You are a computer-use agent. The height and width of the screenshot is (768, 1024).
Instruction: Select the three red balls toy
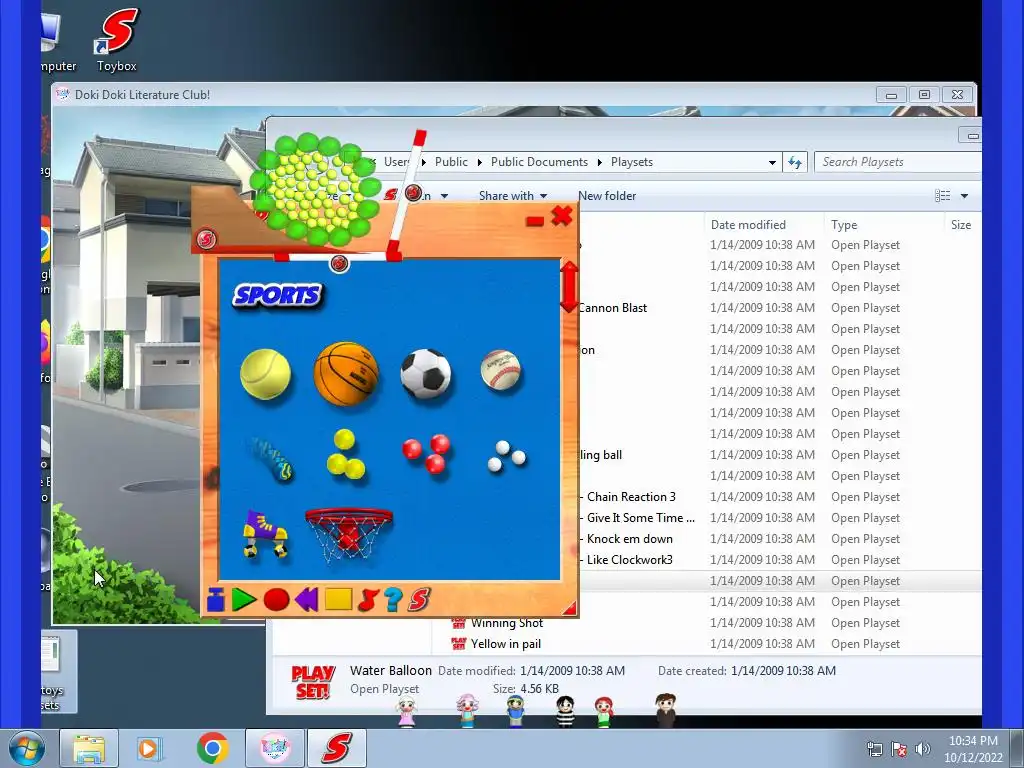tap(426, 453)
